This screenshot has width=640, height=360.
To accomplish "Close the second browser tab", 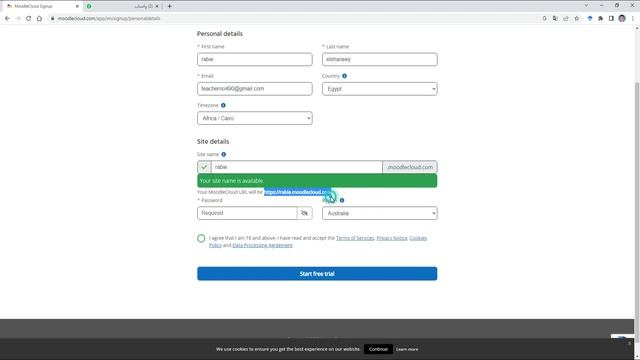I will pos(157,6).
